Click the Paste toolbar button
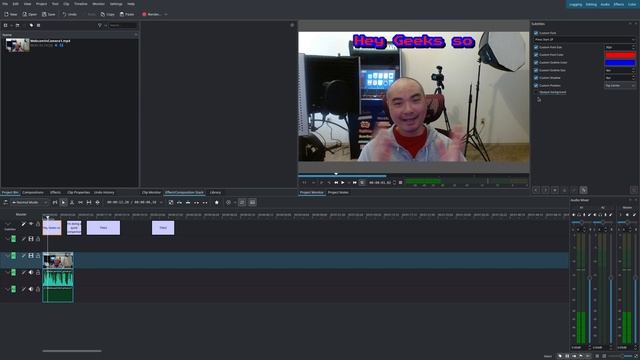Image resolution: width=640 pixels, height=360 pixels. [127, 14]
